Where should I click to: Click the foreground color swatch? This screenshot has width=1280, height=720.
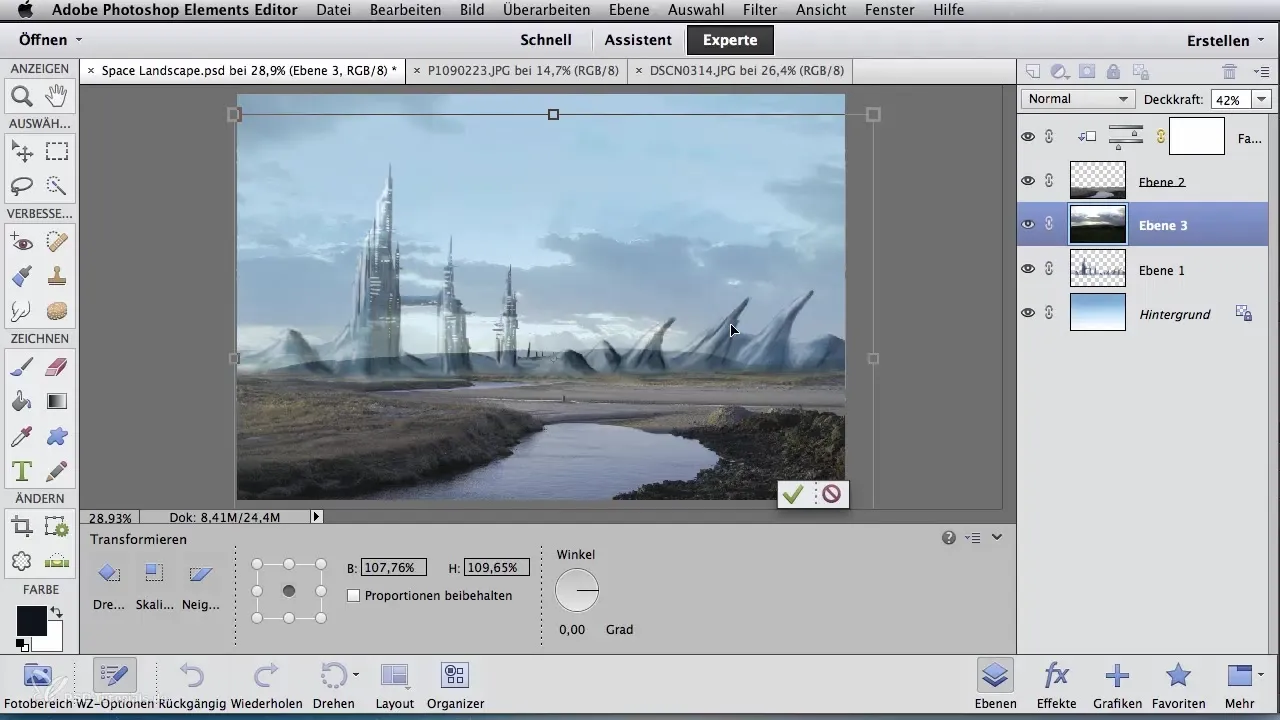coord(31,621)
